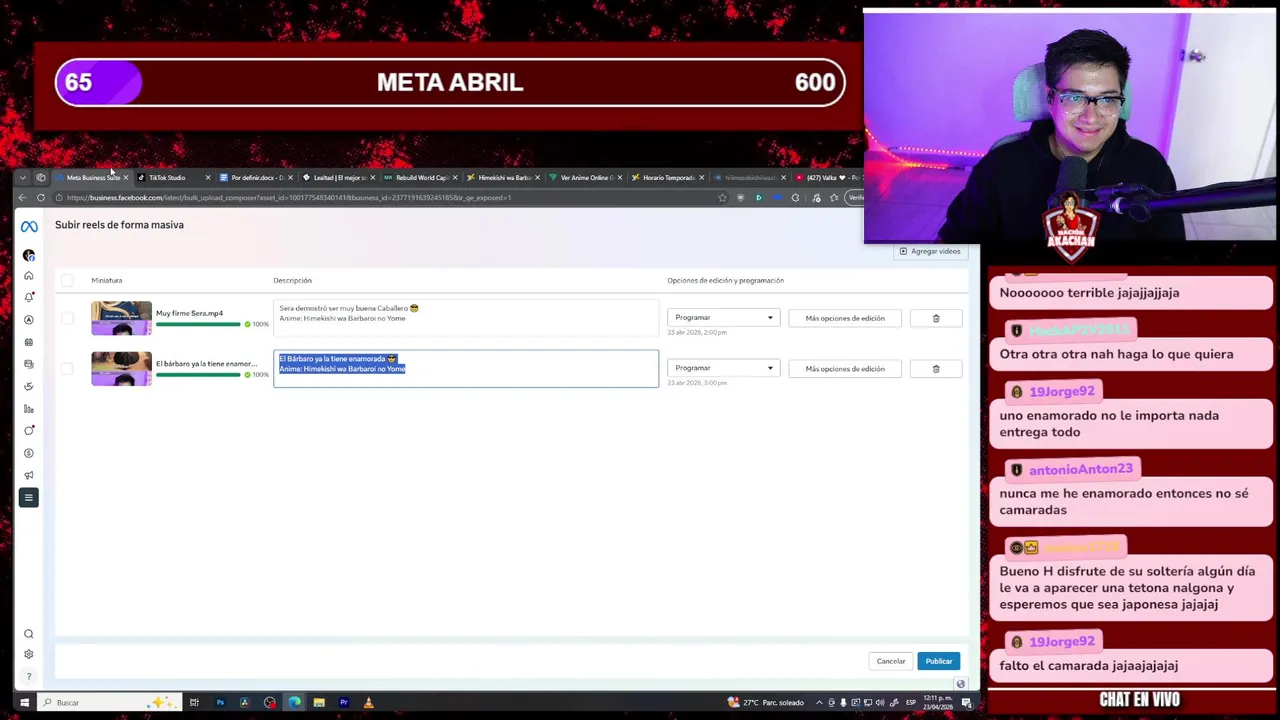Click the taskbar clock showing 12:11 p. m.
Viewport: 1280px width, 720px height.
(x=940, y=703)
